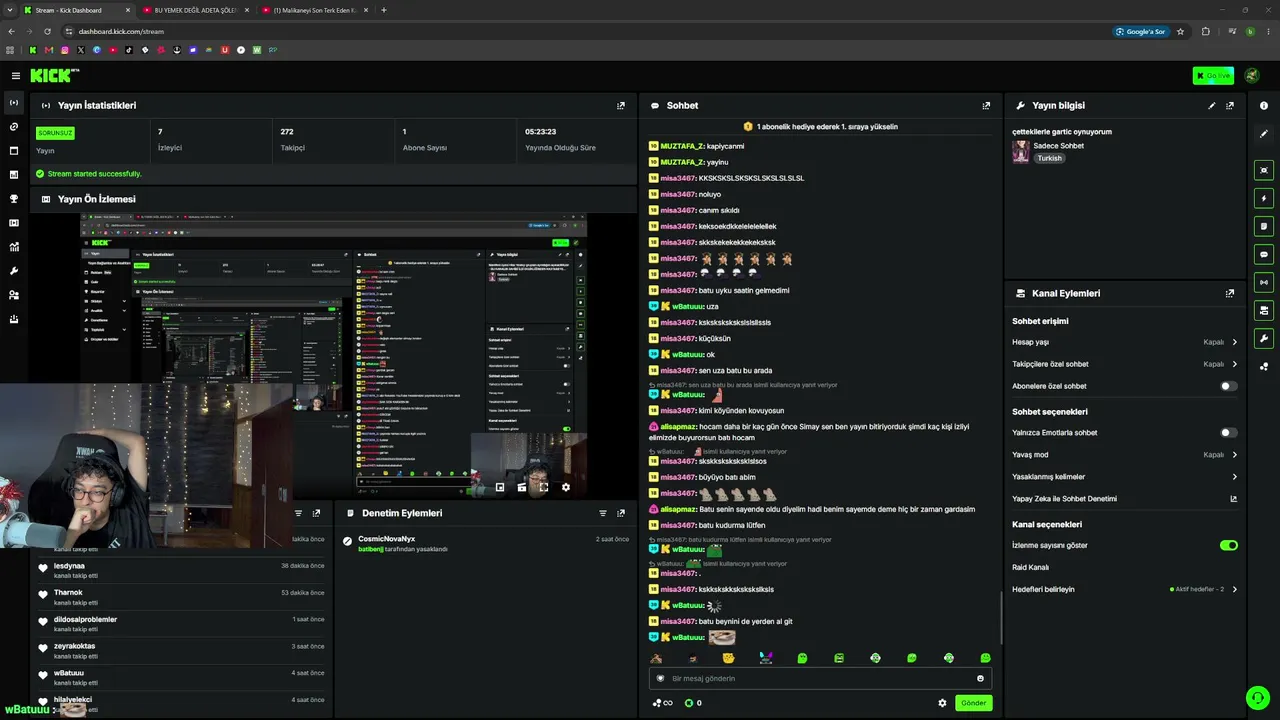Edit stream info with the Yayın bilgisi pencil
Image resolution: width=1280 pixels, height=720 pixels.
(1212, 105)
